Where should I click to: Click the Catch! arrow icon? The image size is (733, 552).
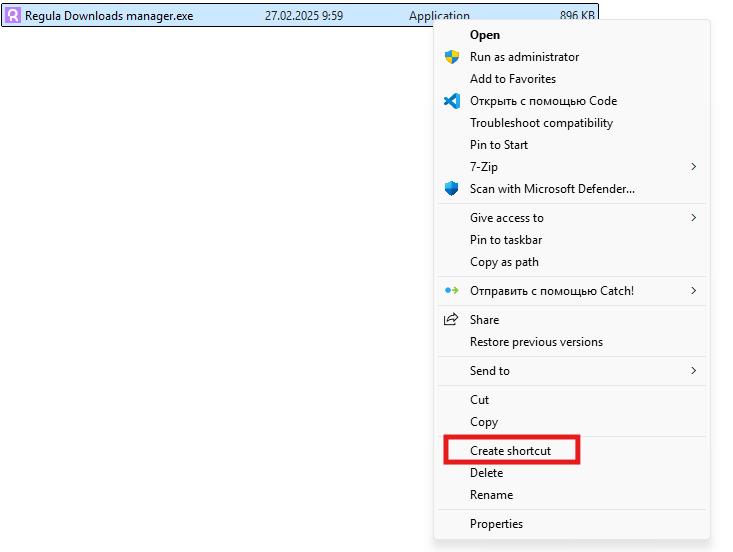point(452,291)
